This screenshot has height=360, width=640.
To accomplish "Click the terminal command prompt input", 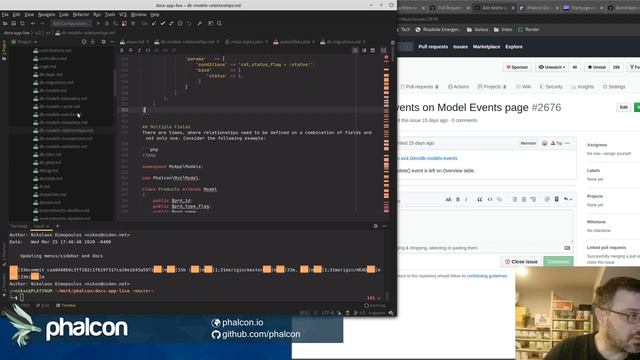I will (x=22, y=298).
